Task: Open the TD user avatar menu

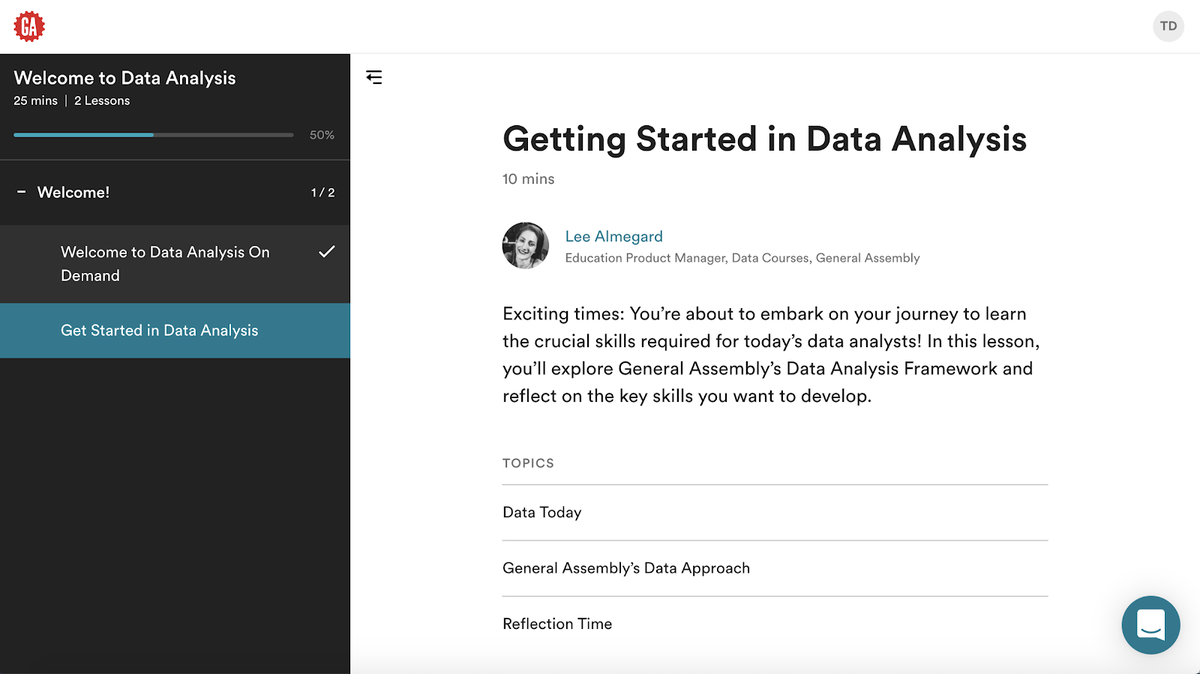Action: [x=1168, y=26]
